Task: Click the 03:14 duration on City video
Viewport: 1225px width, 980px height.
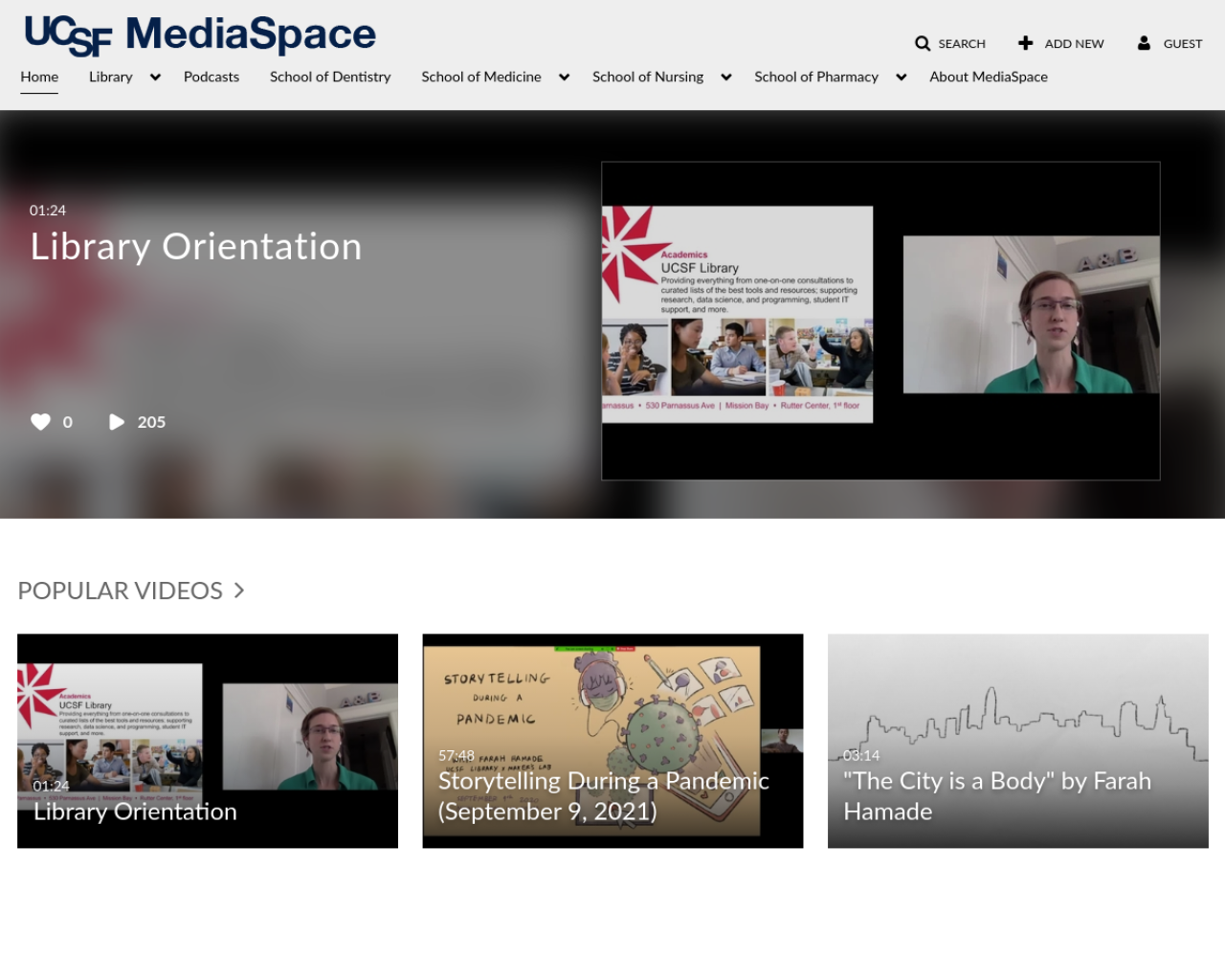Action: click(x=861, y=756)
